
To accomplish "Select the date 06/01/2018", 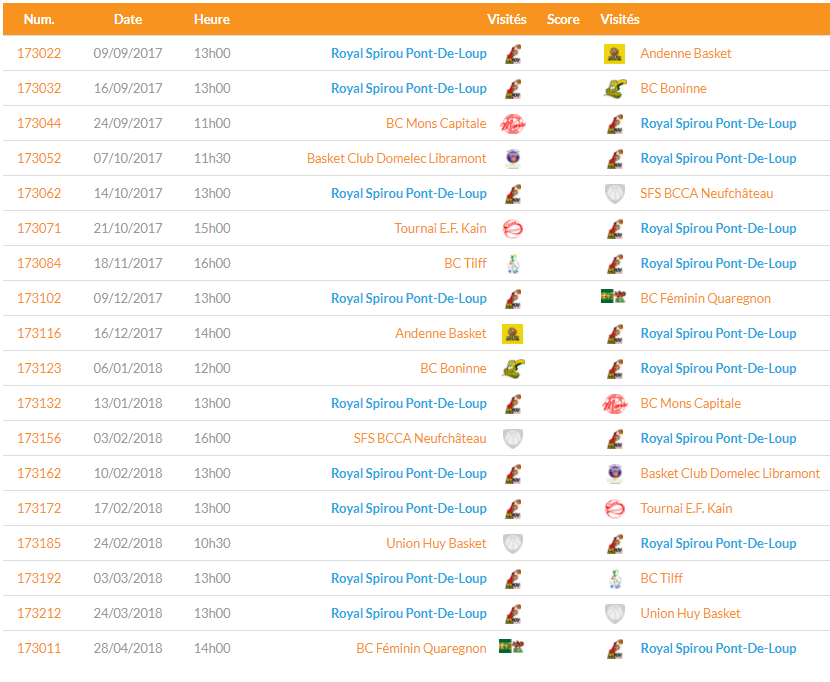I will click(128, 368).
